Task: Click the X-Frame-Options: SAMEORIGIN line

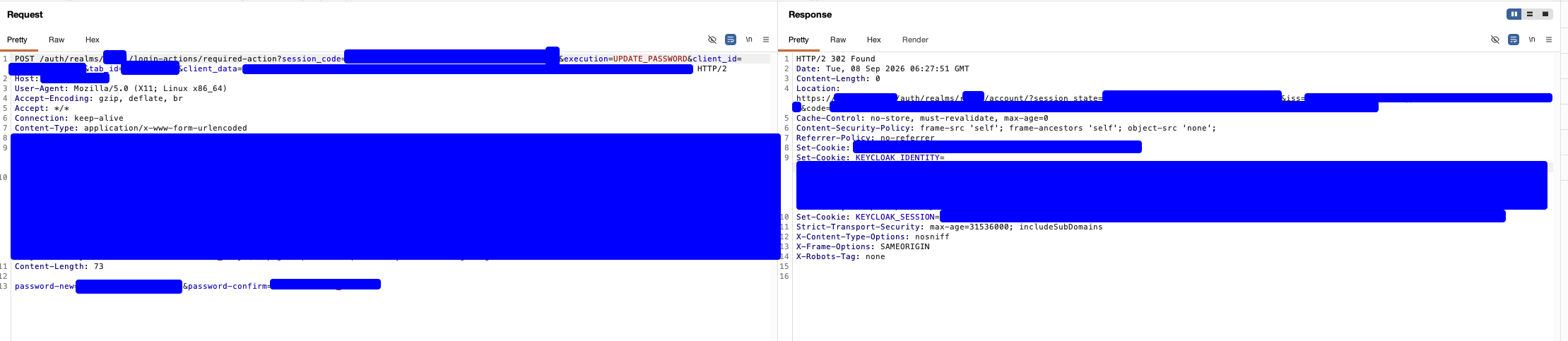Action: tap(863, 246)
